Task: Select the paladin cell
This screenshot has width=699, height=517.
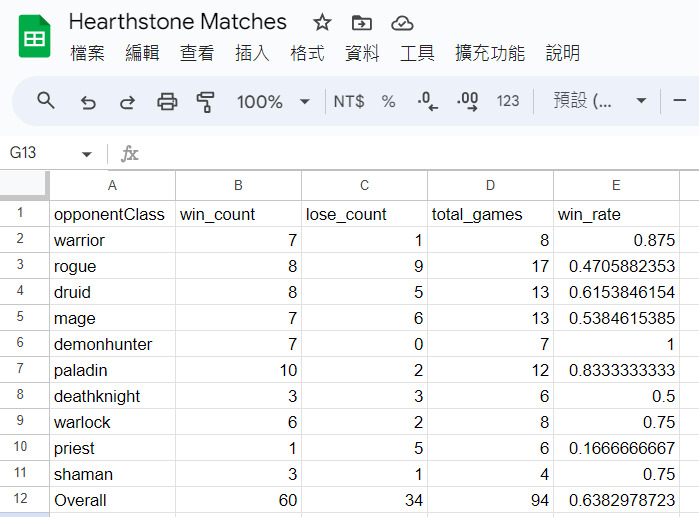Action: 112,370
